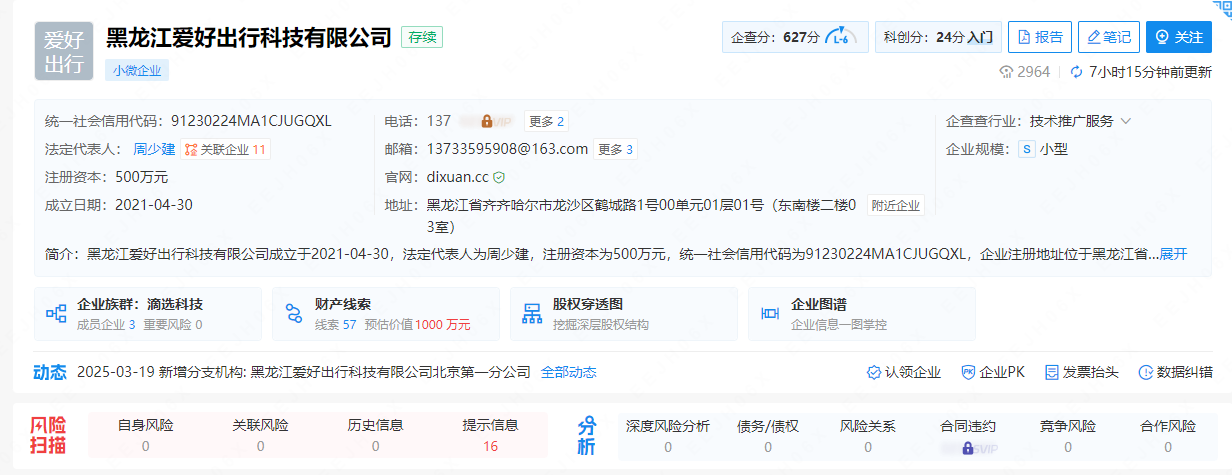Click the 财产线索 clue icon
Image resolution: width=1232 pixels, height=475 pixels.
tap(294, 314)
